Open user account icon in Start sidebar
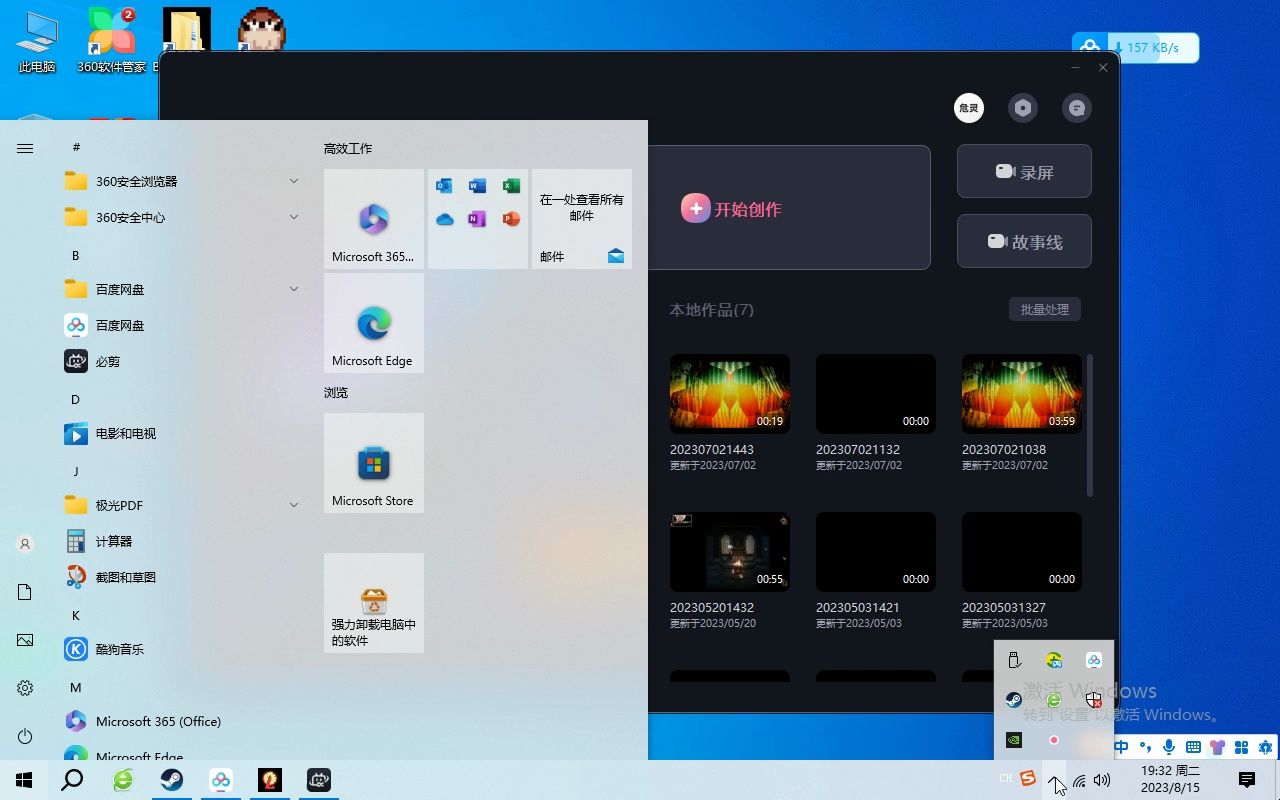The image size is (1280, 800). coord(25,544)
